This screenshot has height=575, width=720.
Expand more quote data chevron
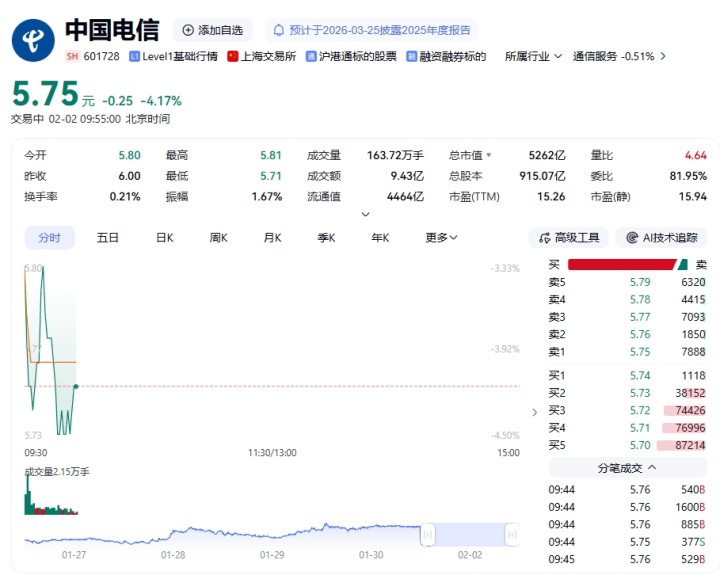click(366, 214)
